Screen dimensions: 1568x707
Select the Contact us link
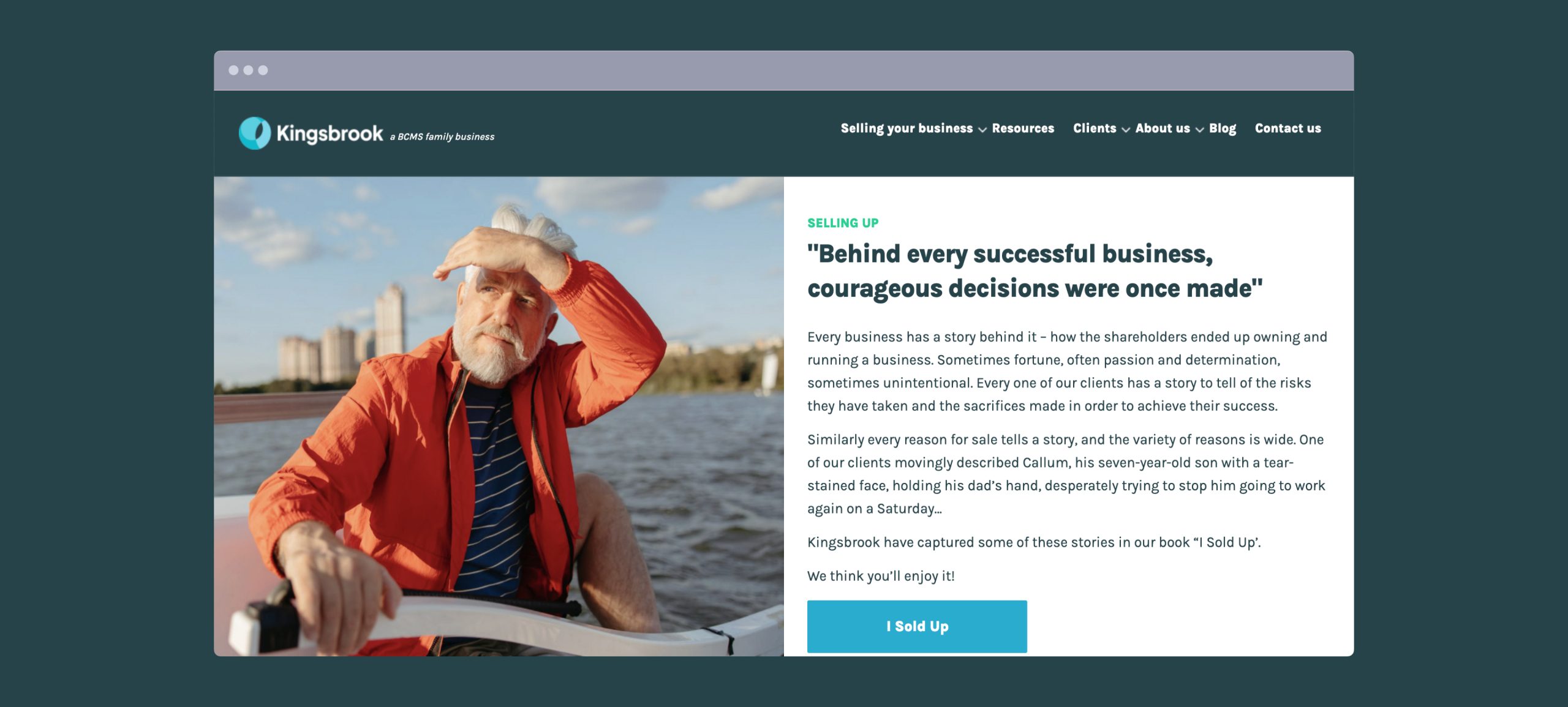tap(1287, 129)
